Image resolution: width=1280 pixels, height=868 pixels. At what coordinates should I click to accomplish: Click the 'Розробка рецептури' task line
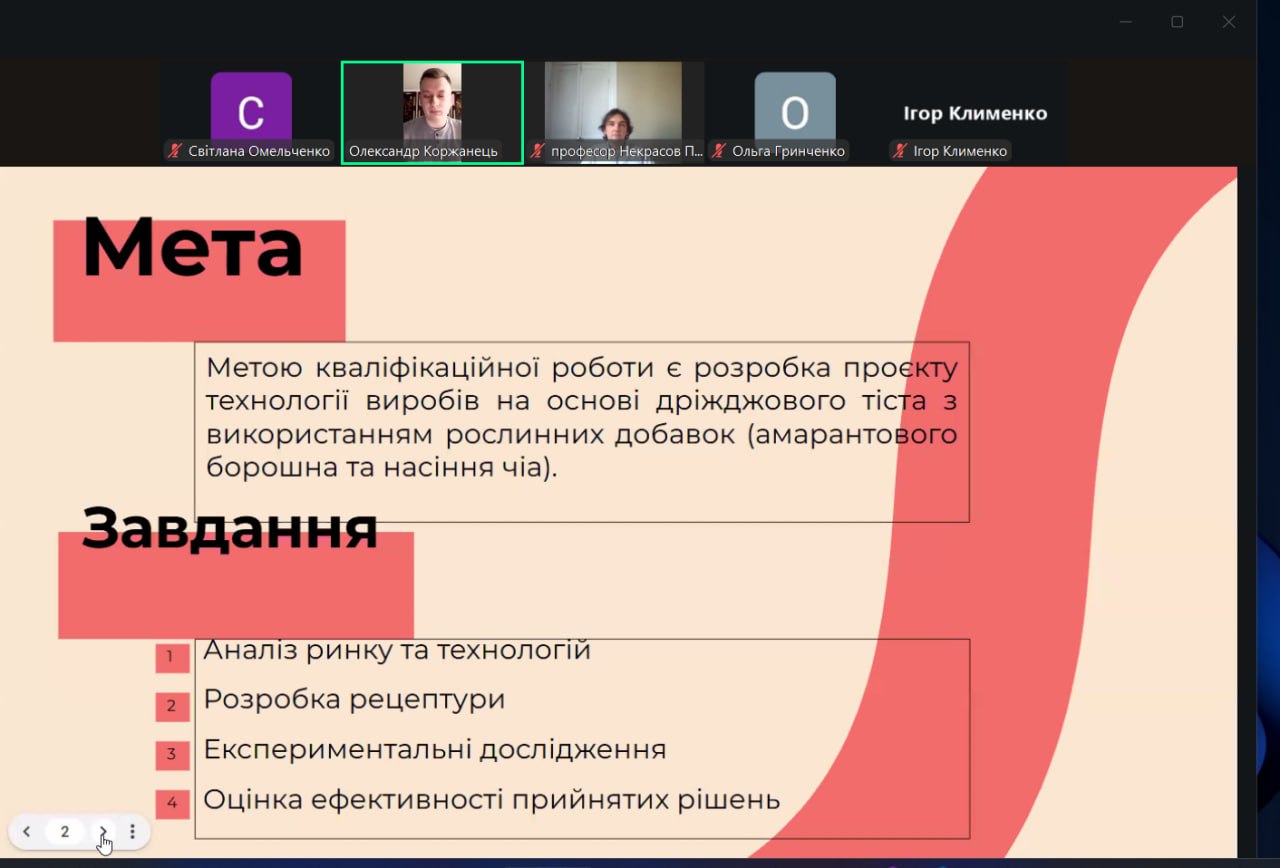pyautogui.click(x=354, y=699)
